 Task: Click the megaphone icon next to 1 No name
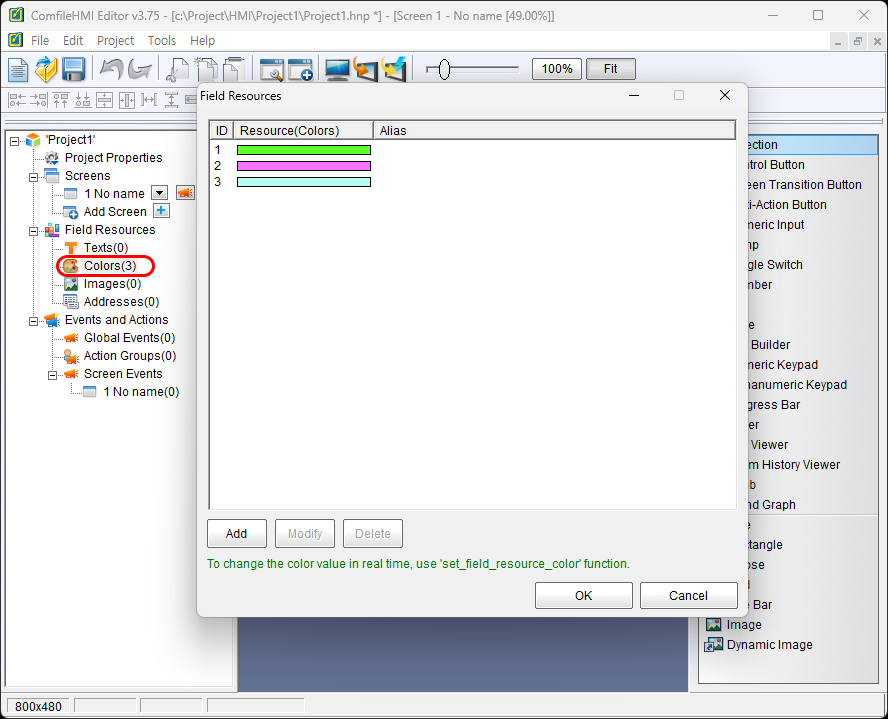(x=185, y=193)
